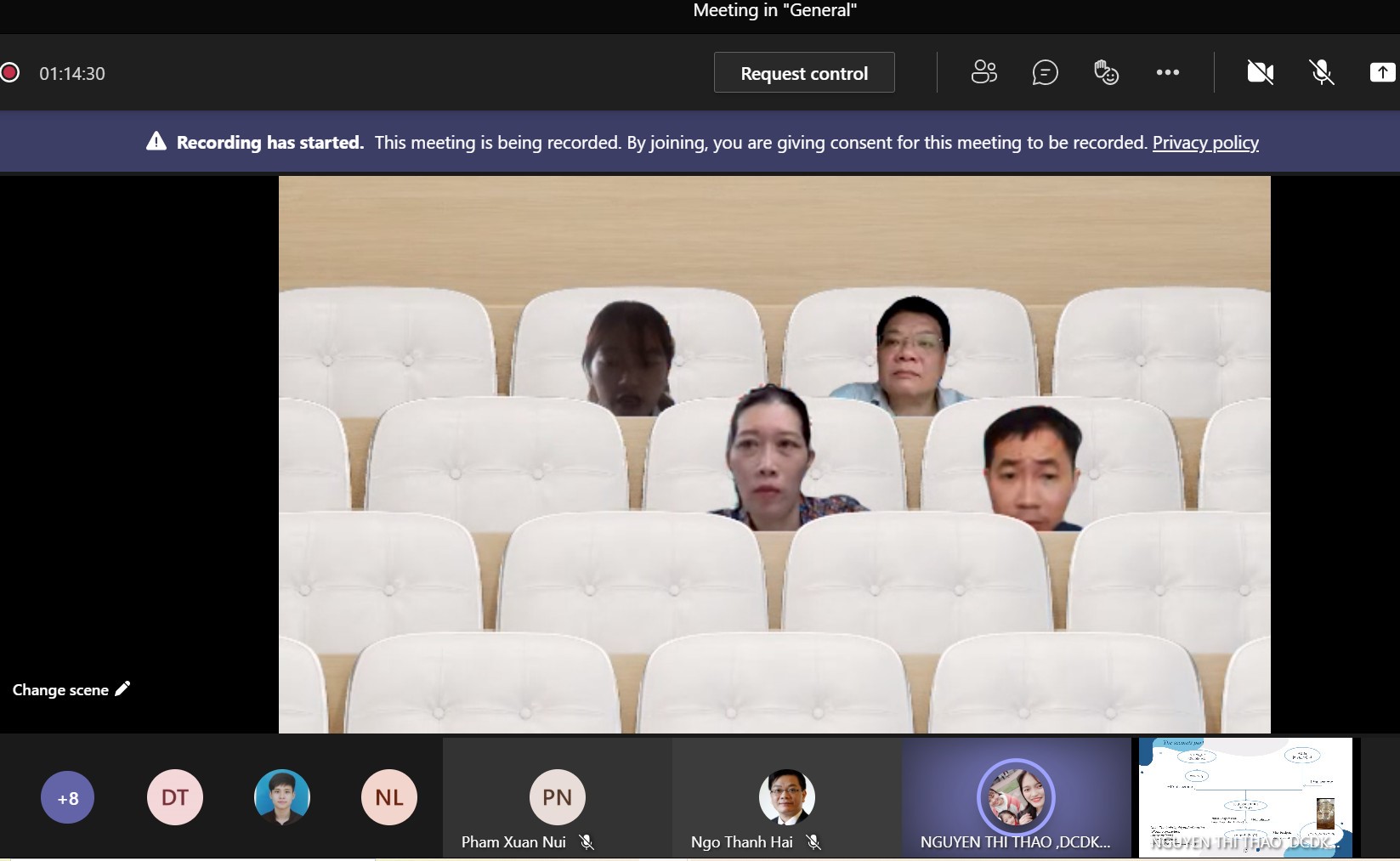1400x861 pixels.
Task: Click Change scene with pencil icon
Action: [71, 689]
